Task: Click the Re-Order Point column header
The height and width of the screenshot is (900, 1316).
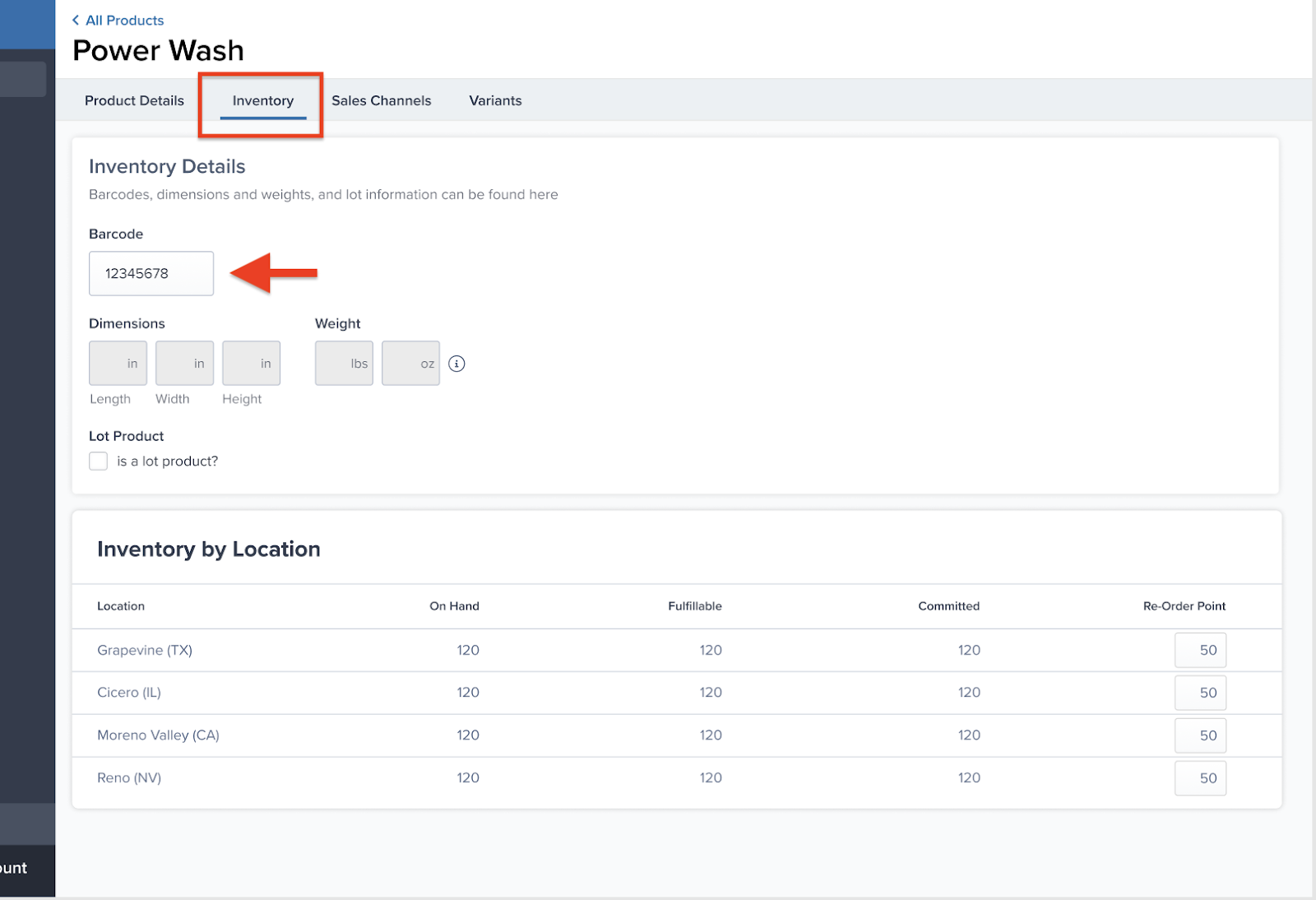Action: 1184,606
